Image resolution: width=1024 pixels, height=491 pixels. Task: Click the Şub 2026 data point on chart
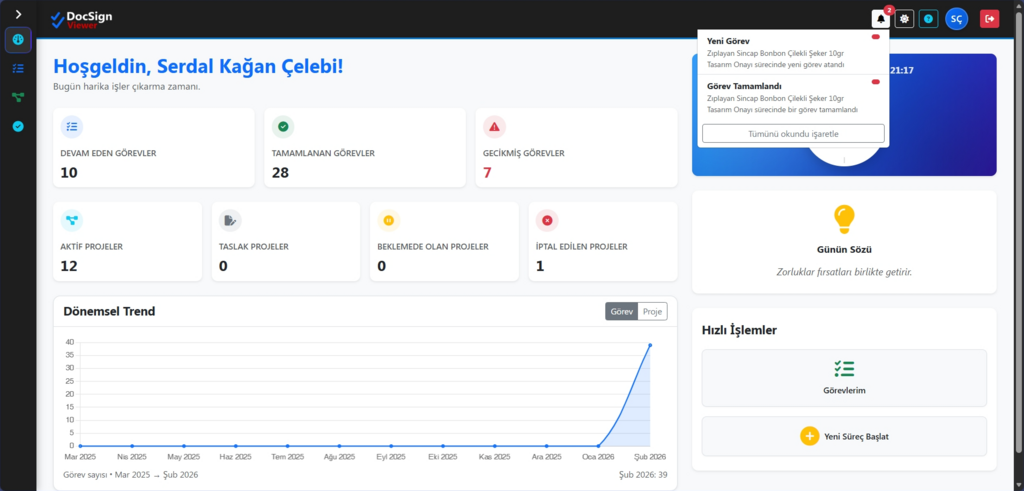(650, 345)
